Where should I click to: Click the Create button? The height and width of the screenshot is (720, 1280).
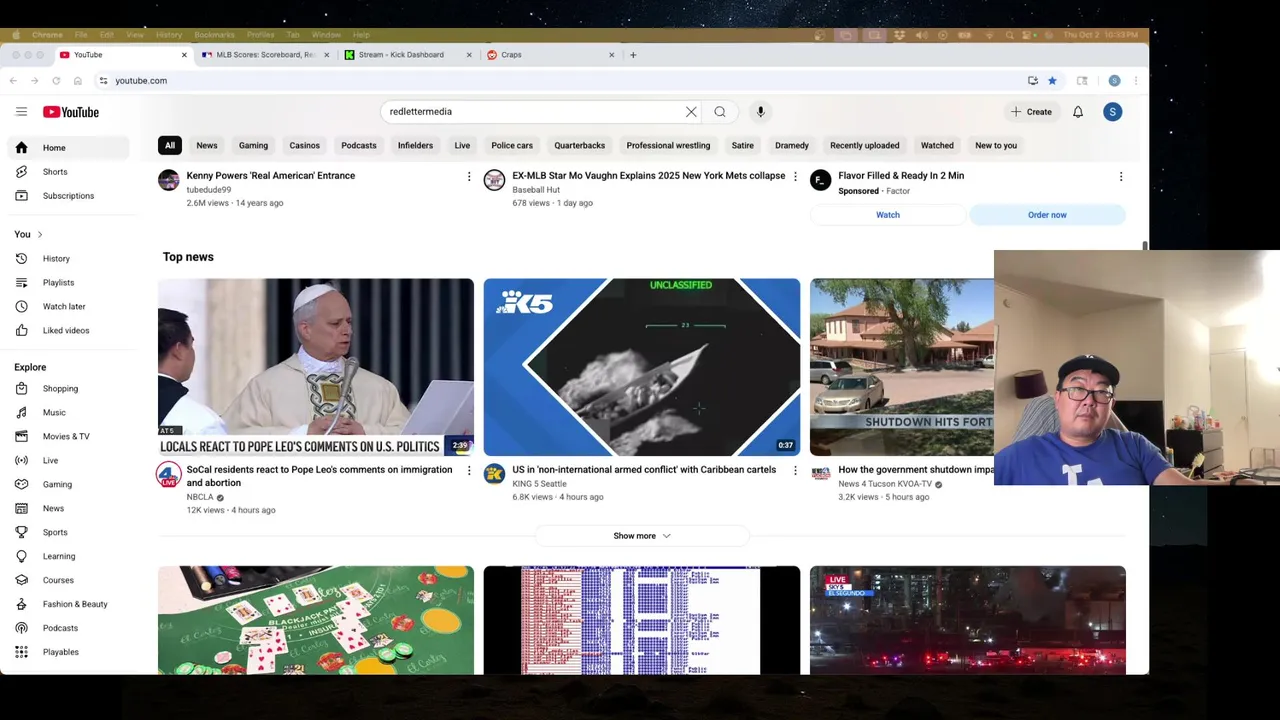coord(1031,112)
